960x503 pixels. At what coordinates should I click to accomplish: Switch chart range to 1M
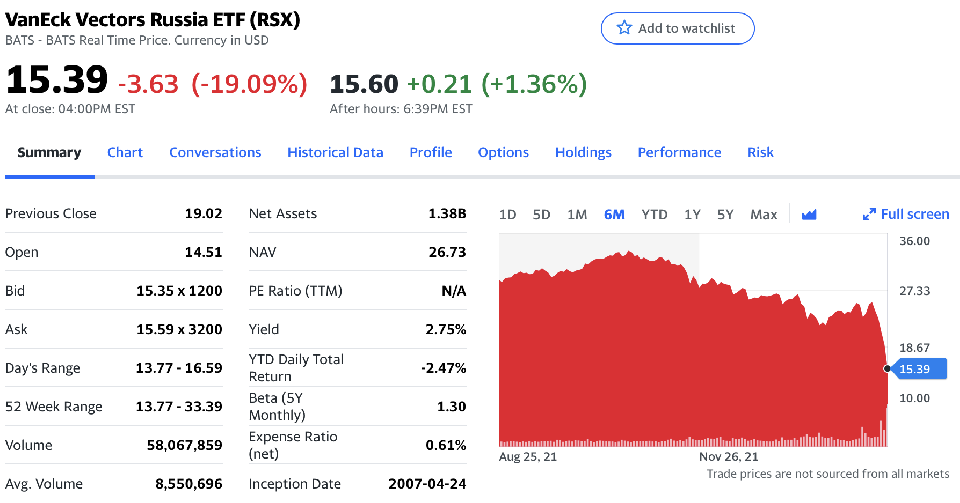(577, 214)
